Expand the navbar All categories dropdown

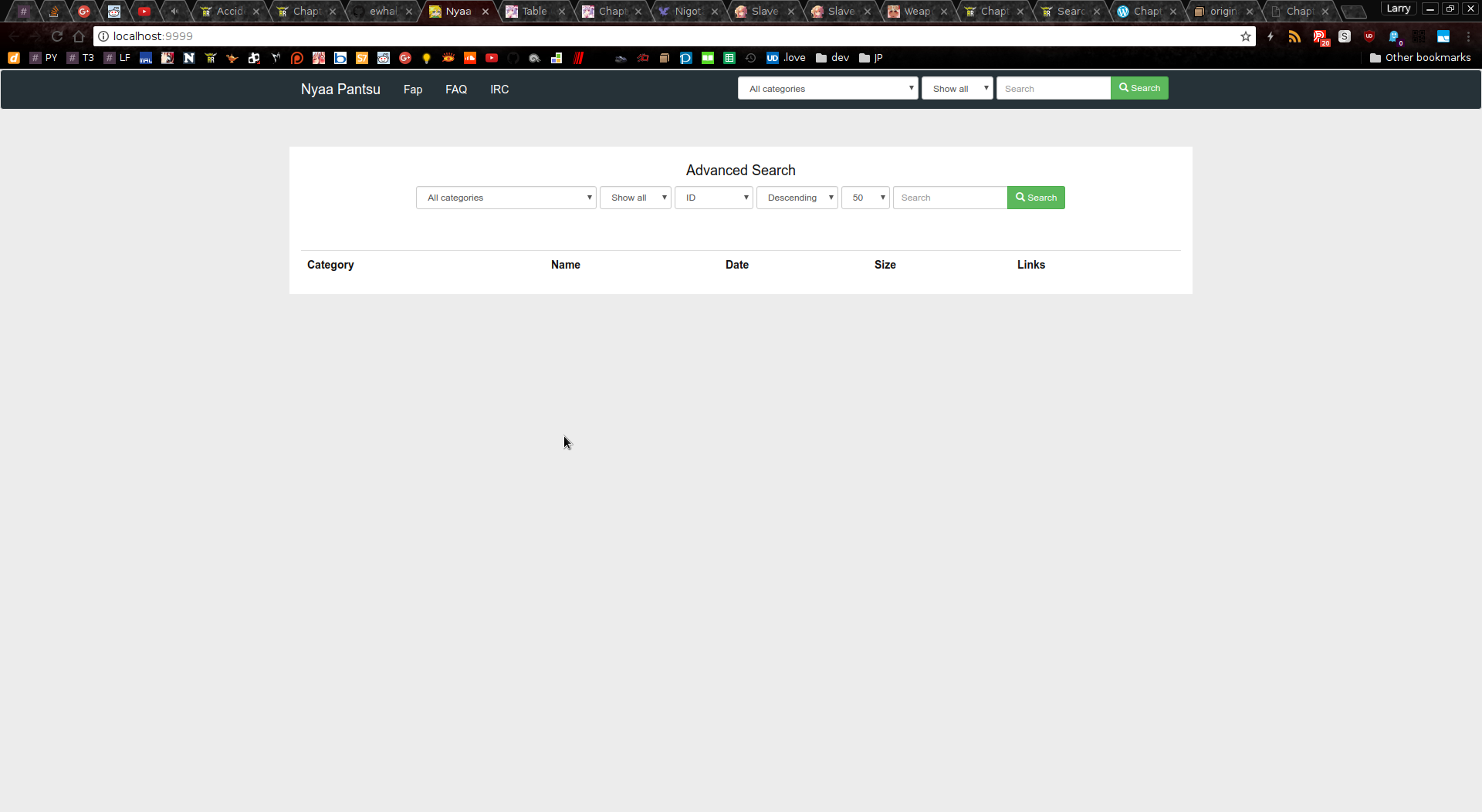(x=827, y=89)
